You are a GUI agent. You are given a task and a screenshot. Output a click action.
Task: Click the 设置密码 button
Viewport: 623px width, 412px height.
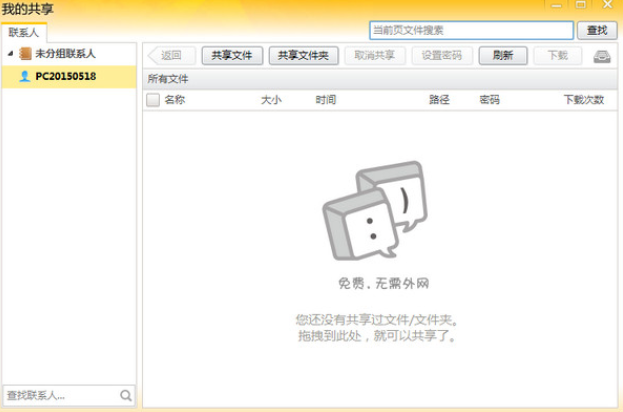click(442, 56)
